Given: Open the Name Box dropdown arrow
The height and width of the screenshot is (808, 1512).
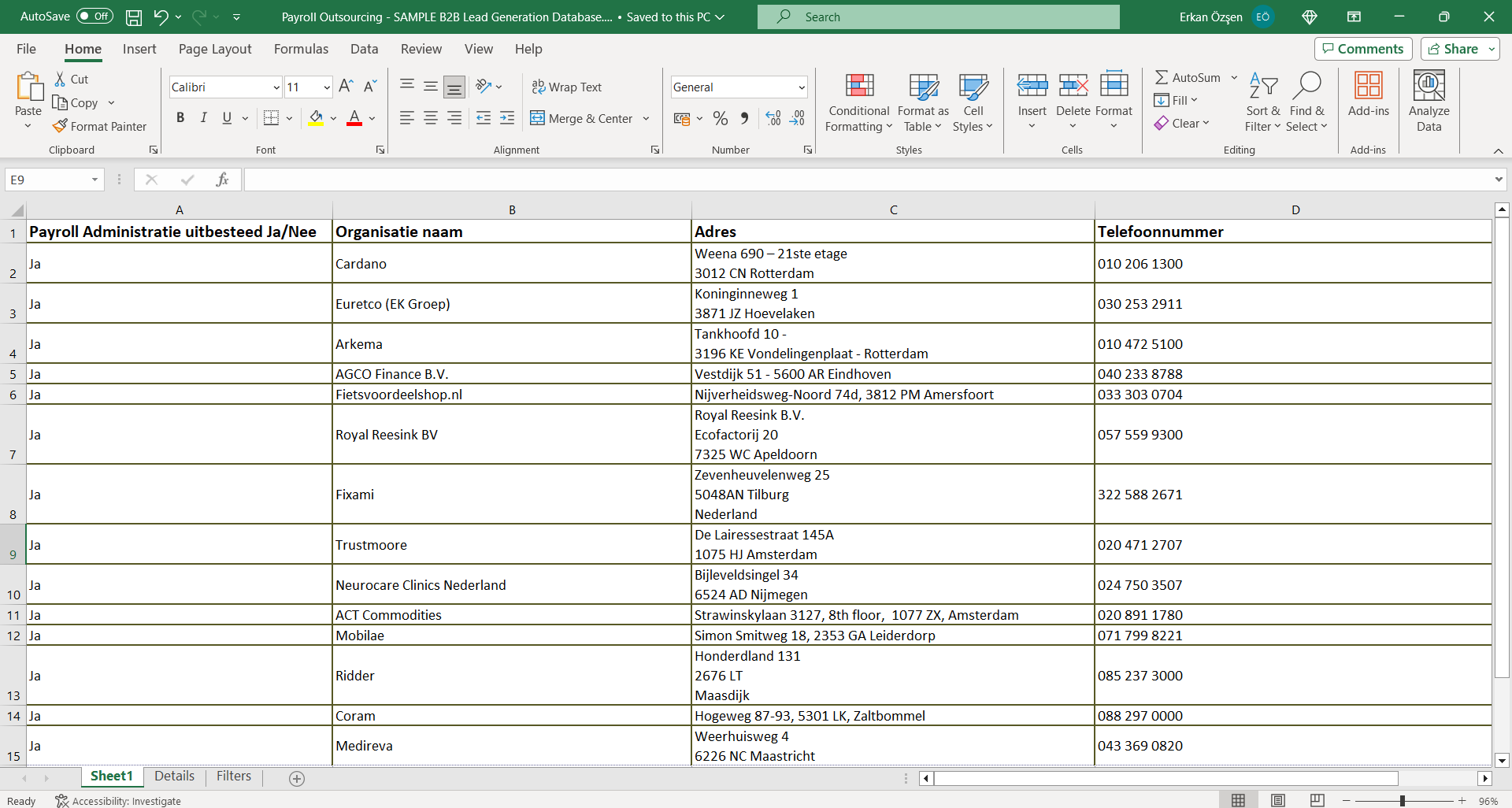Looking at the screenshot, I should tap(94, 180).
